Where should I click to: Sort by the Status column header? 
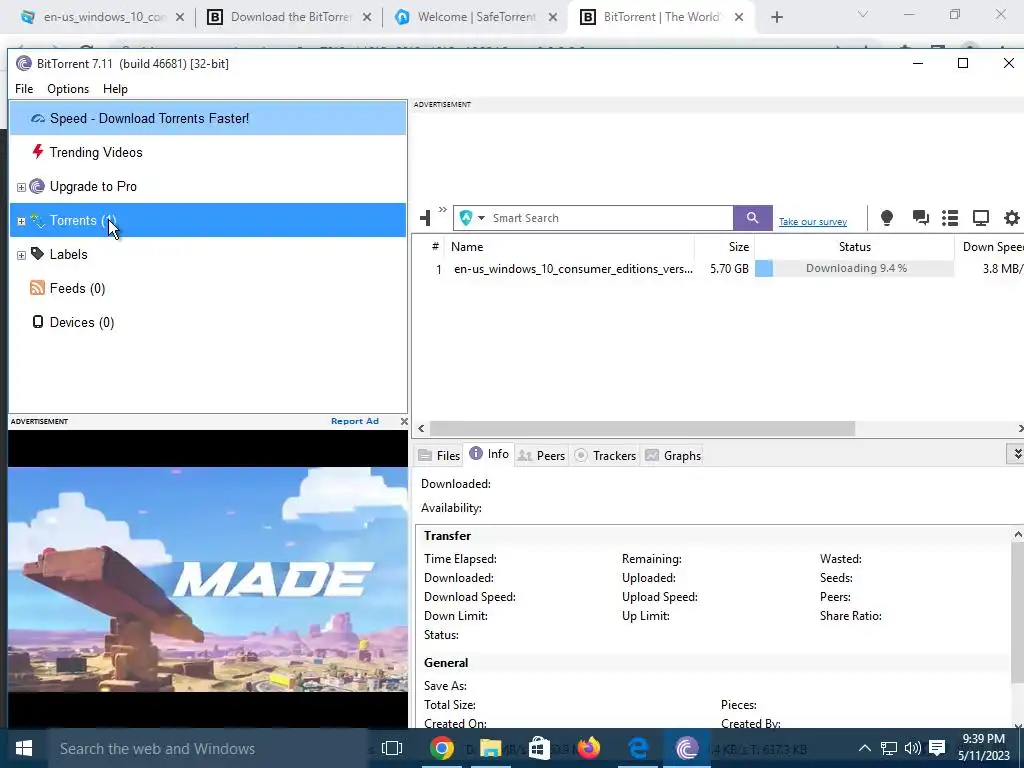coord(854,247)
